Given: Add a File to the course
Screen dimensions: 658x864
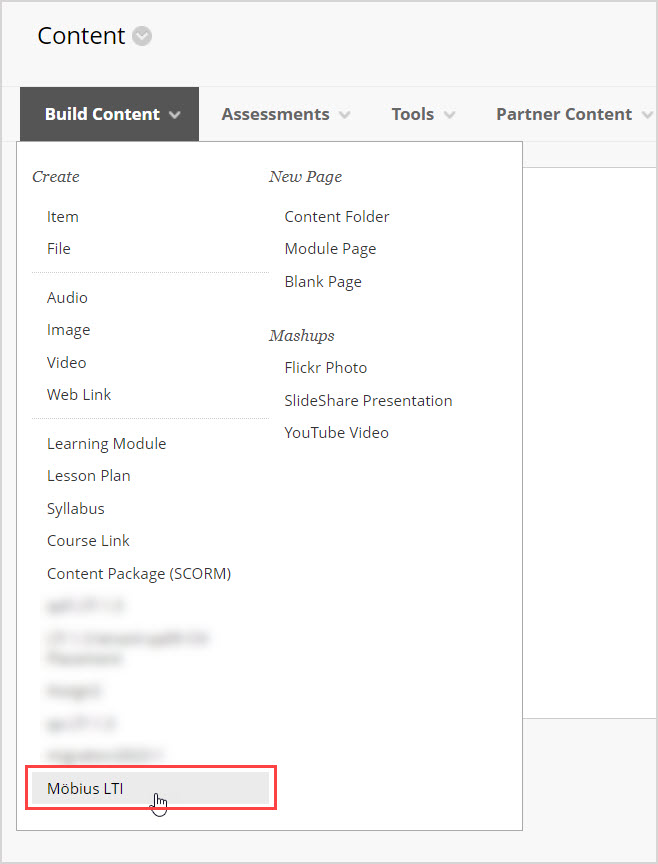Looking at the screenshot, I should (x=58, y=248).
